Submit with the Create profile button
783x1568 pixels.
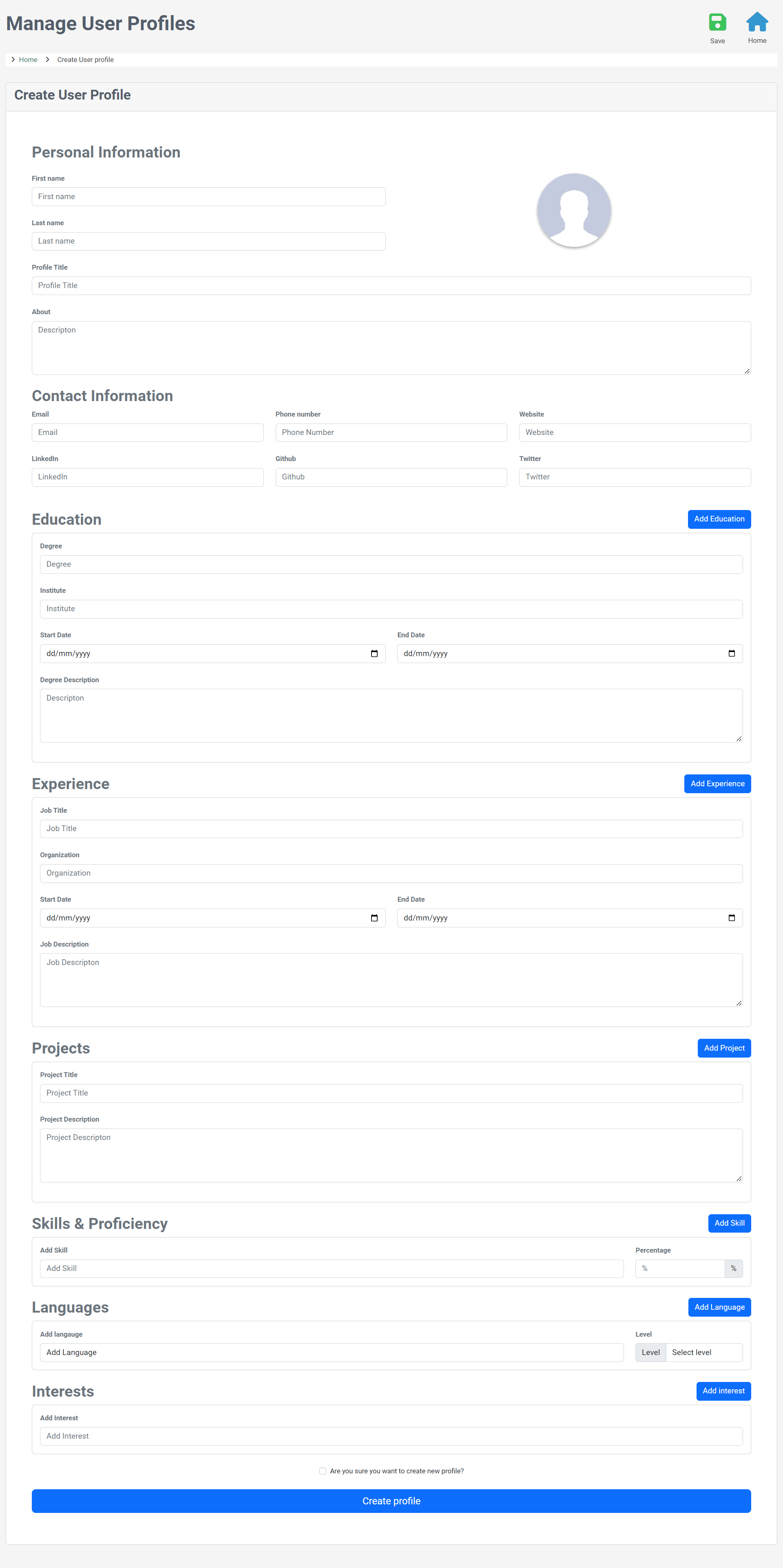391,1501
